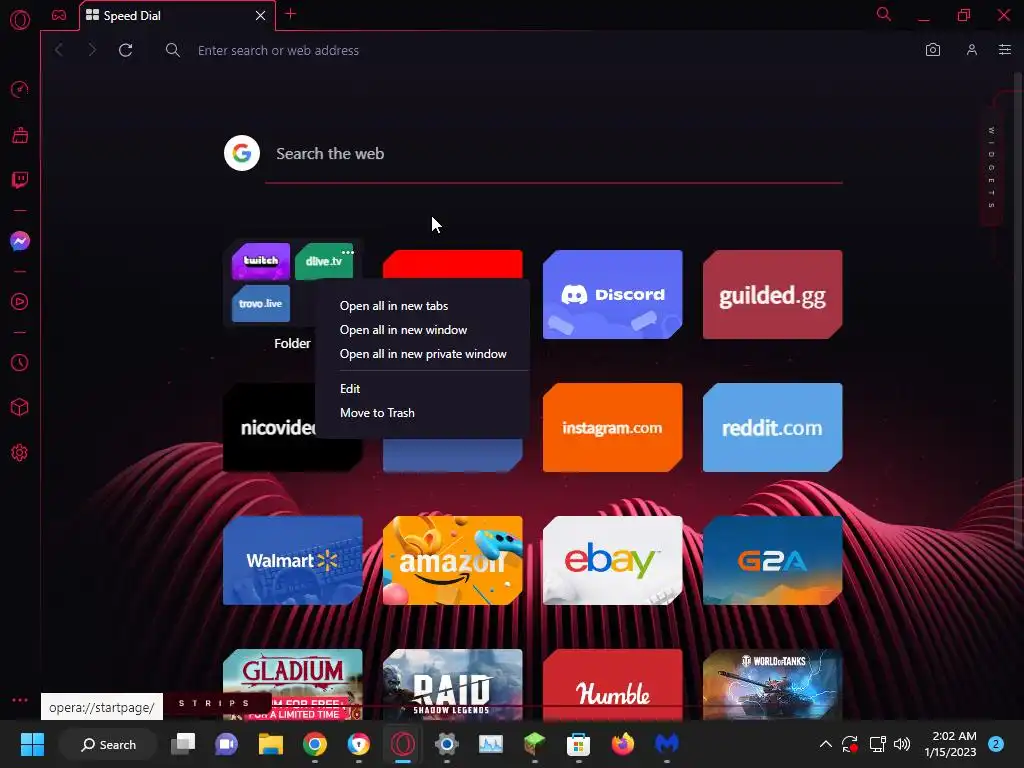The width and height of the screenshot is (1024, 768).
Task: Open the Opera account profile icon
Action: click(972, 50)
